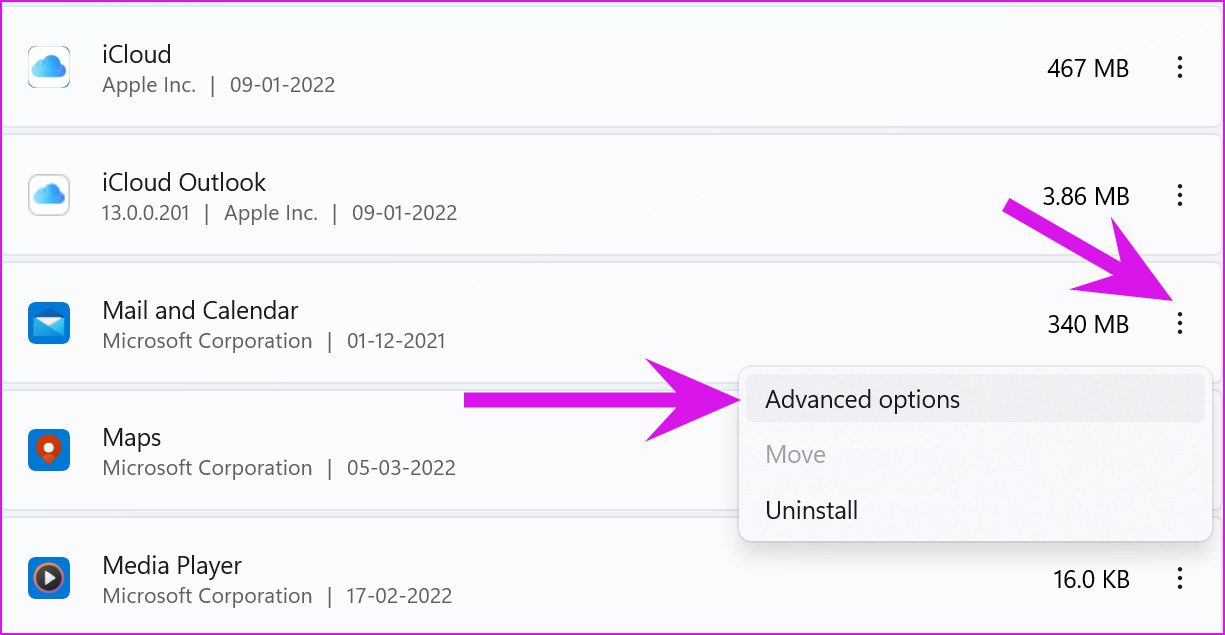Select the iCloud Outlook list entry title
The width and height of the screenshot is (1225, 635).
pyautogui.click(x=184, y=182)
